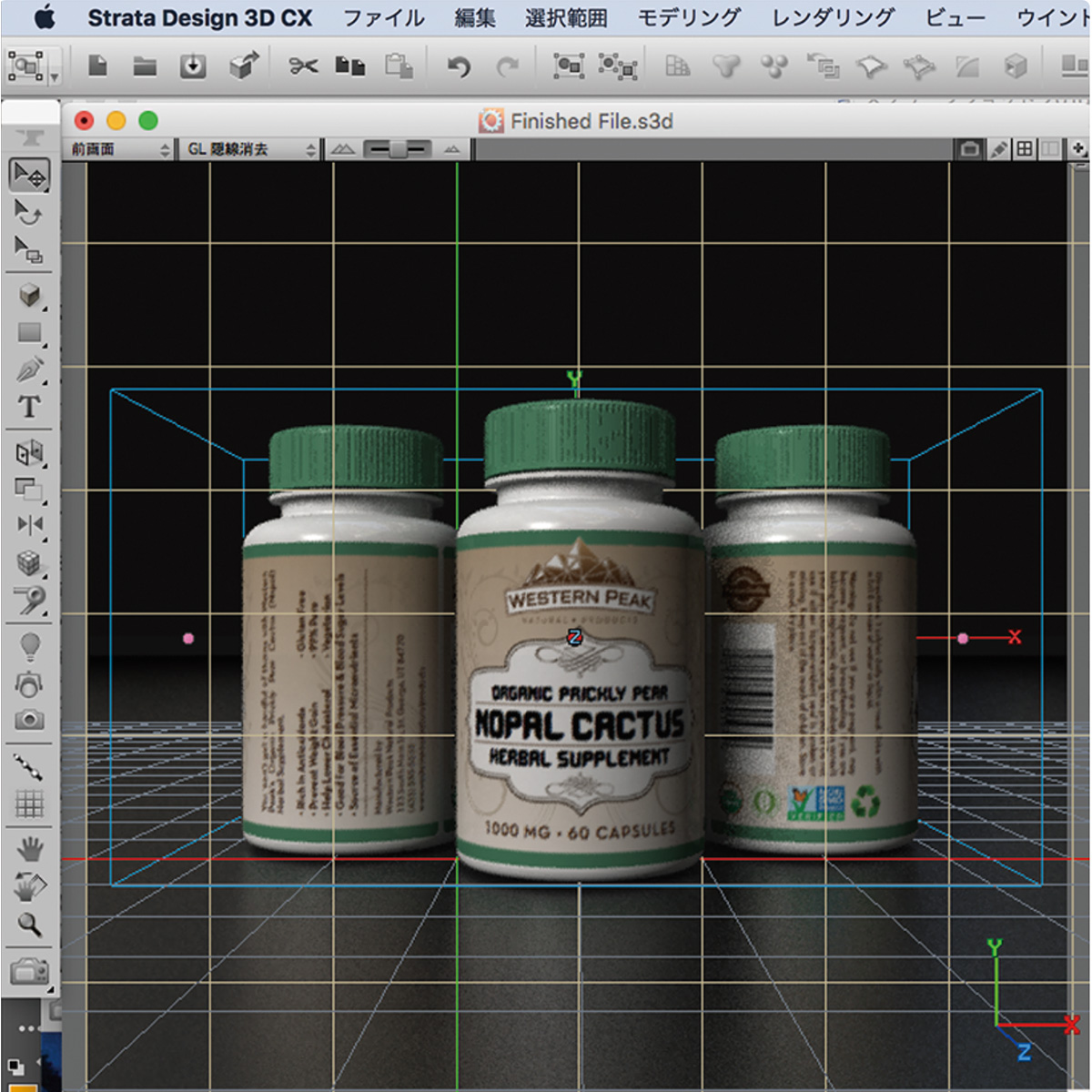Viewport: 1092px width, 1092px height.
Task: Select the Spotlight tool
Action: point(29,684)
